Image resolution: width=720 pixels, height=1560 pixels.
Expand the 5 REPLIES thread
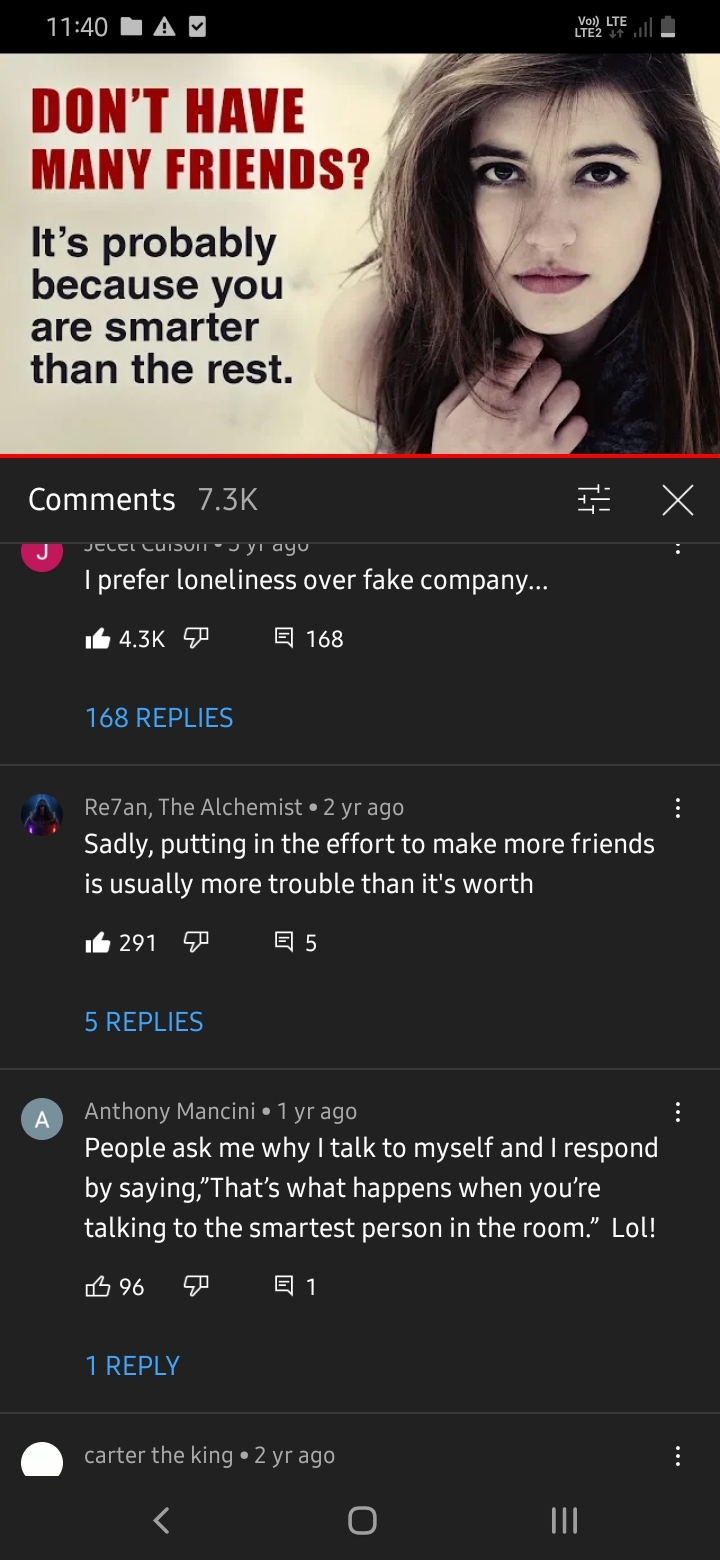(144, 1021)
